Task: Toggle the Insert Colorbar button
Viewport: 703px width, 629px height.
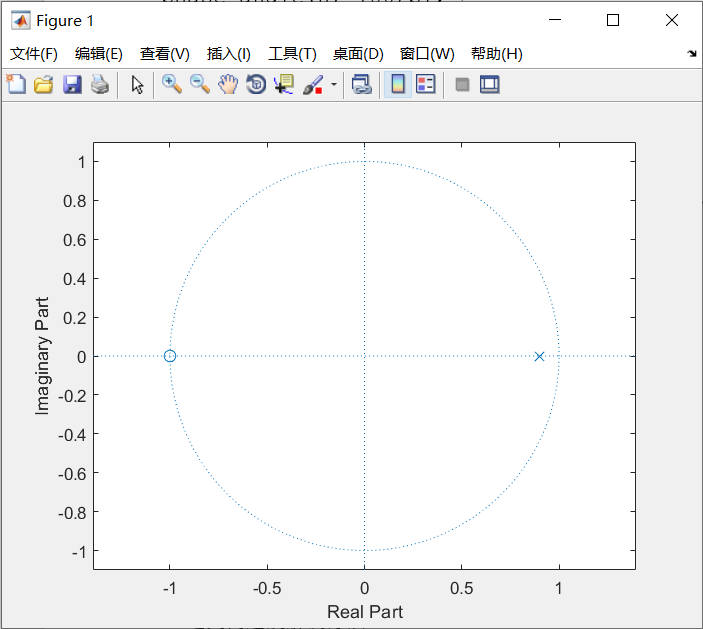Action: [x=398, y=84]
